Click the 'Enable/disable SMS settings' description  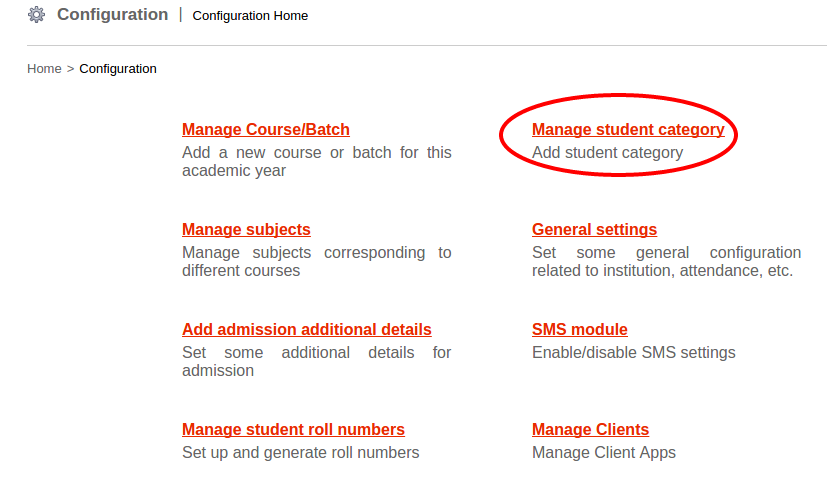point(633,353)
